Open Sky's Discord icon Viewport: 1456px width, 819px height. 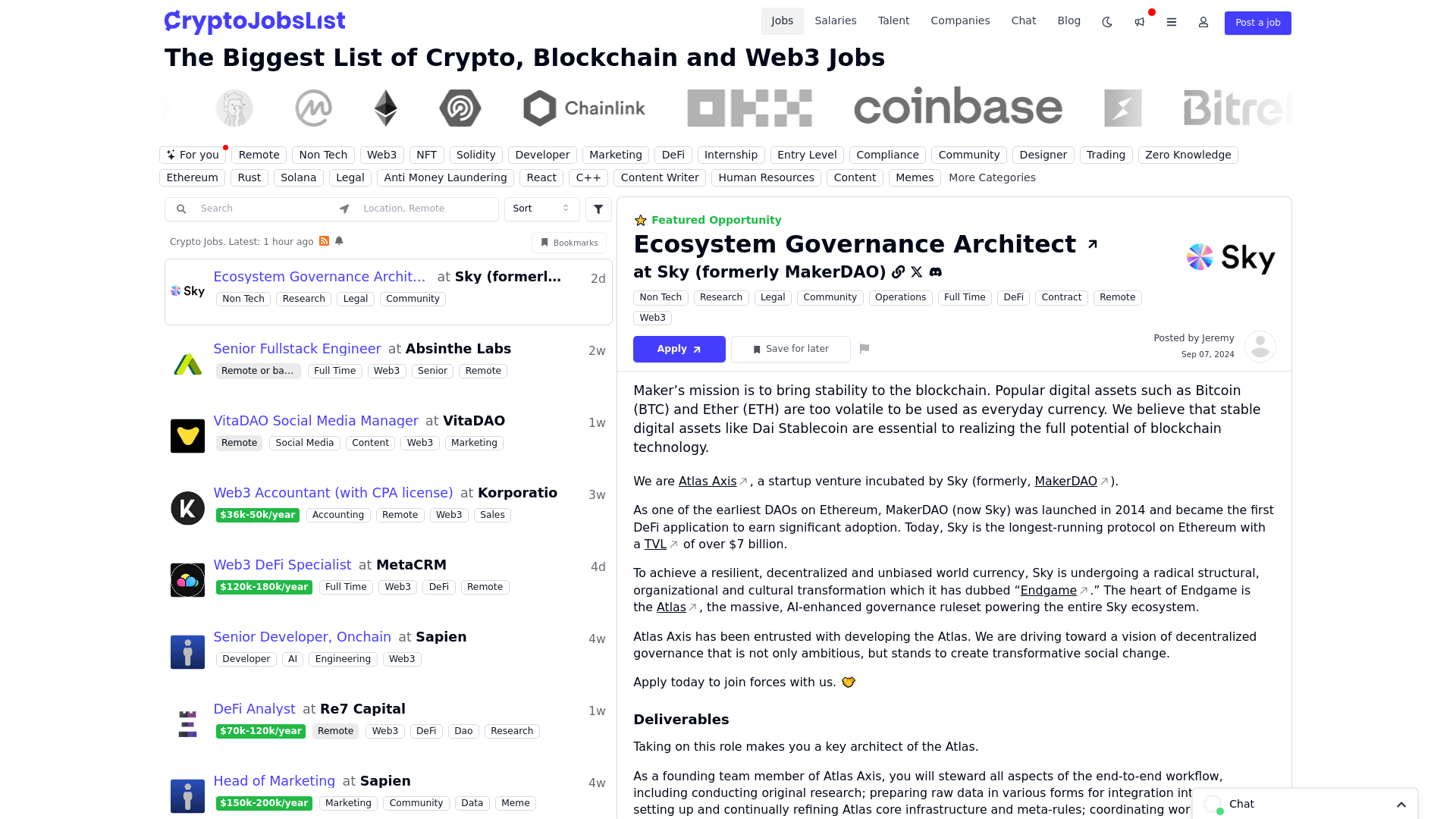point(936,272)
